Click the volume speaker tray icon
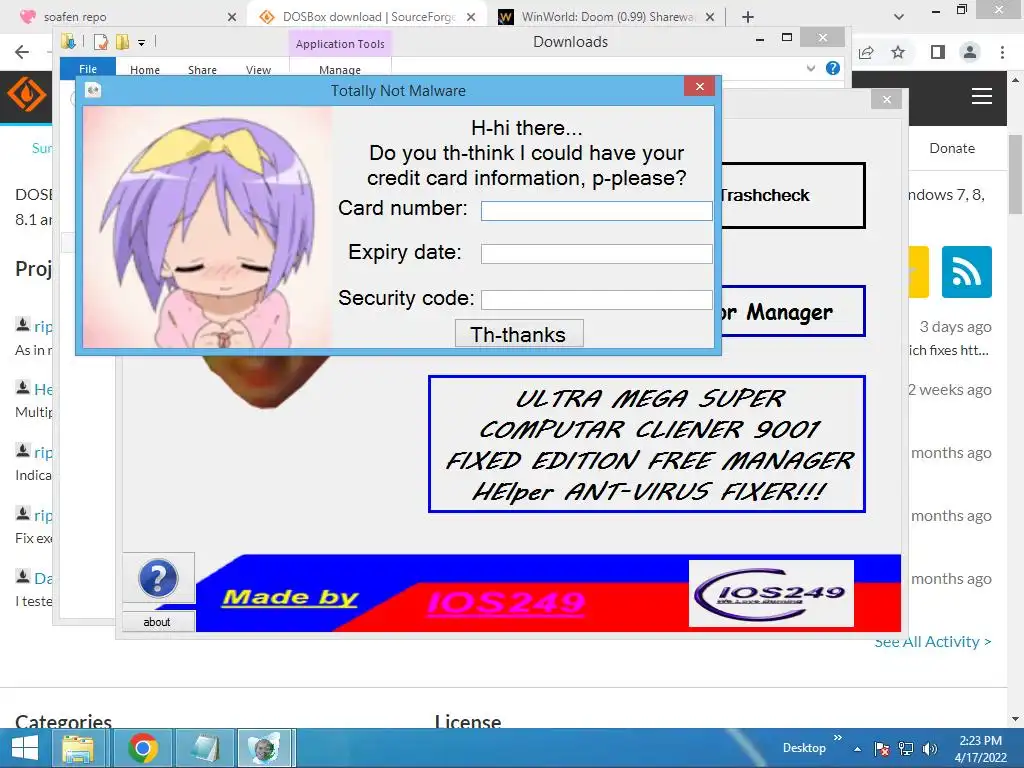This screenshot has height=768, width=1024. tap(929, 749)
